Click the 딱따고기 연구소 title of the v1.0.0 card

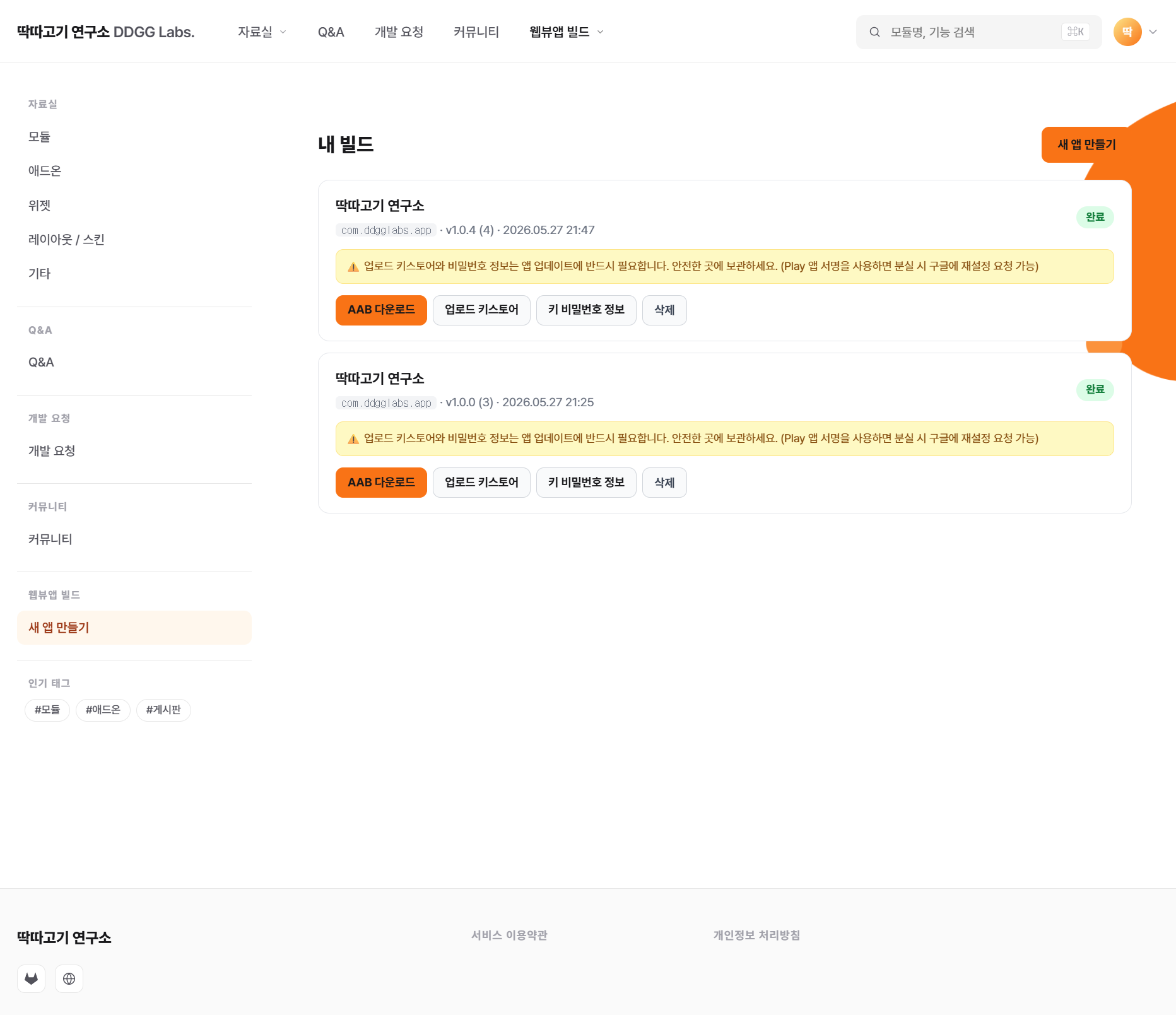(x=380, y=378)
